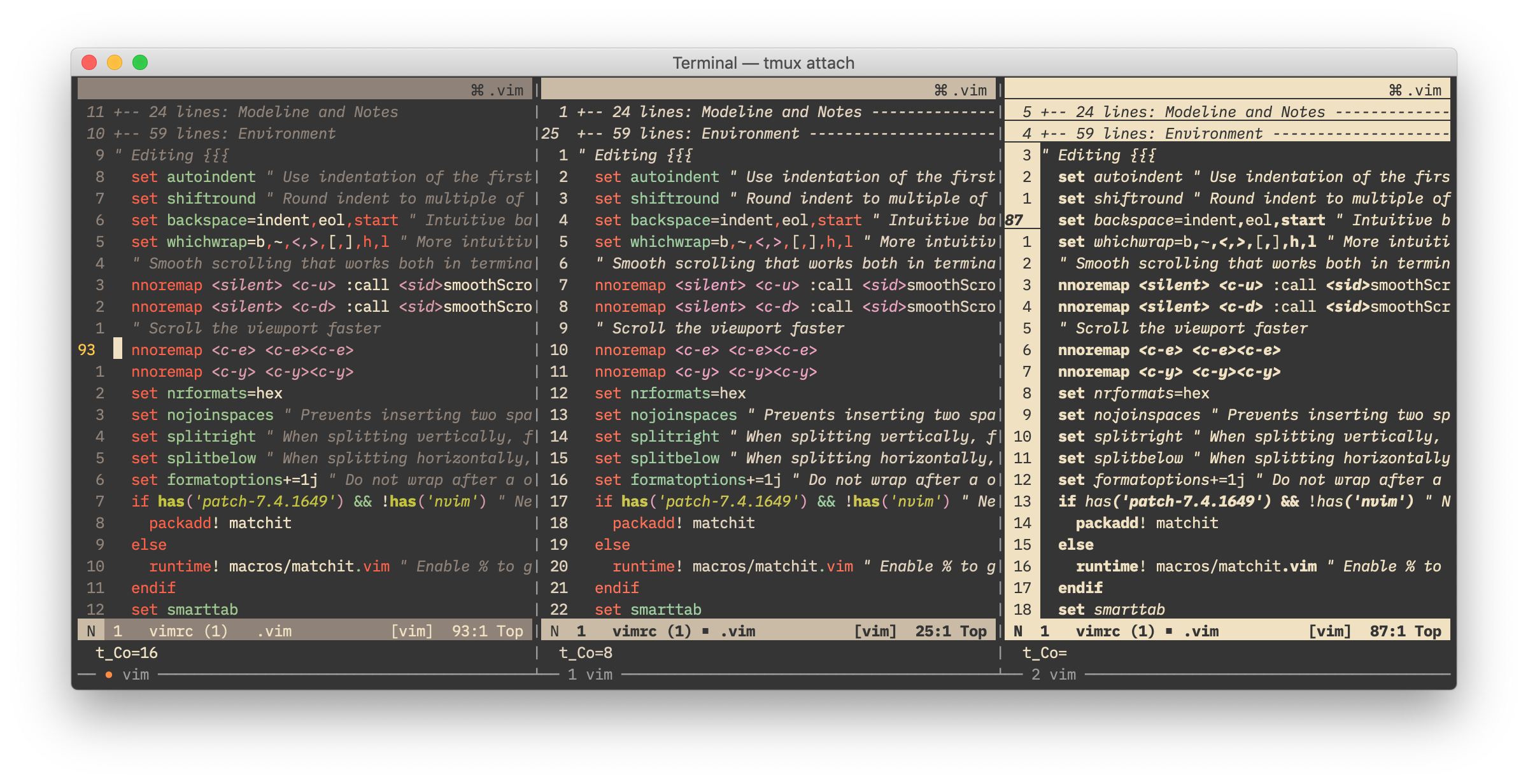Click the block cursor on line 93

118,349
